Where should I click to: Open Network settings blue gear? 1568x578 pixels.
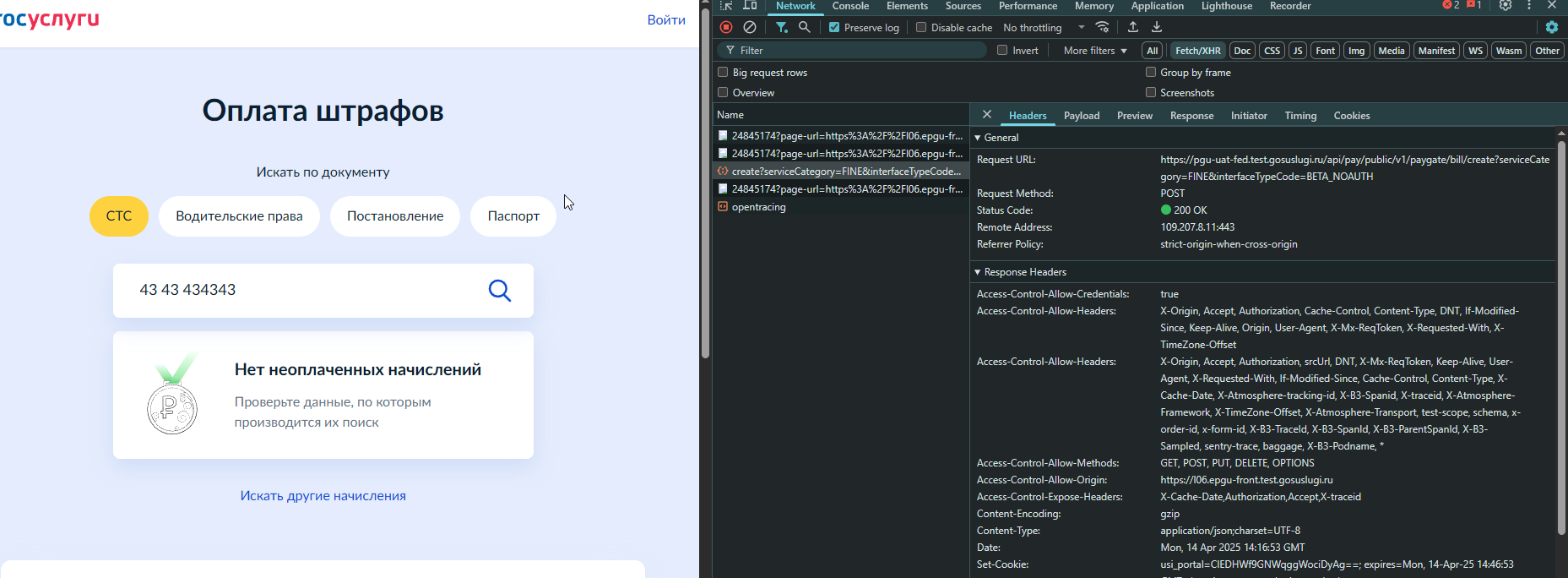1552,27
